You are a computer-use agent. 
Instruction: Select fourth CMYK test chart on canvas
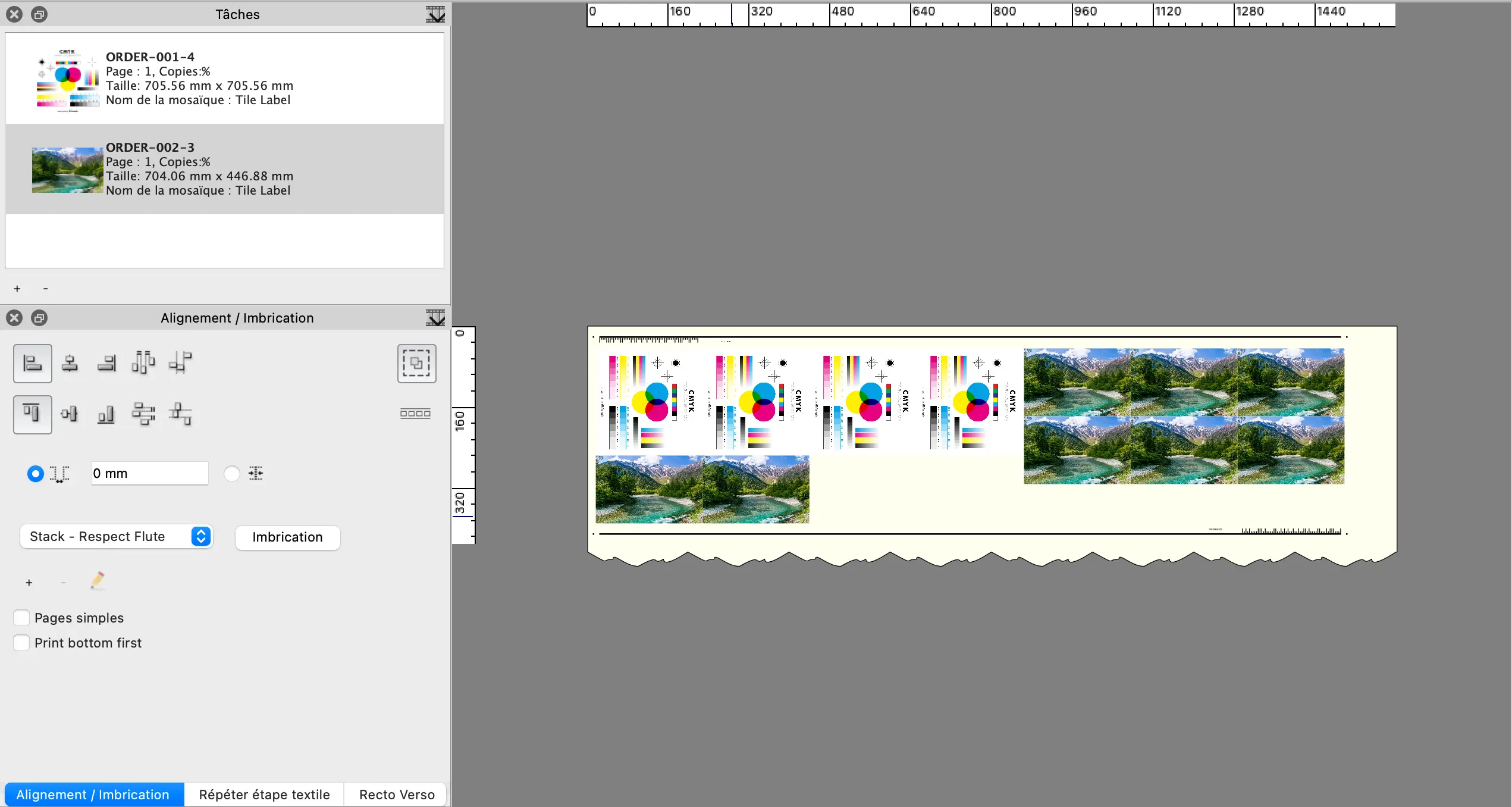pos(970,402)
